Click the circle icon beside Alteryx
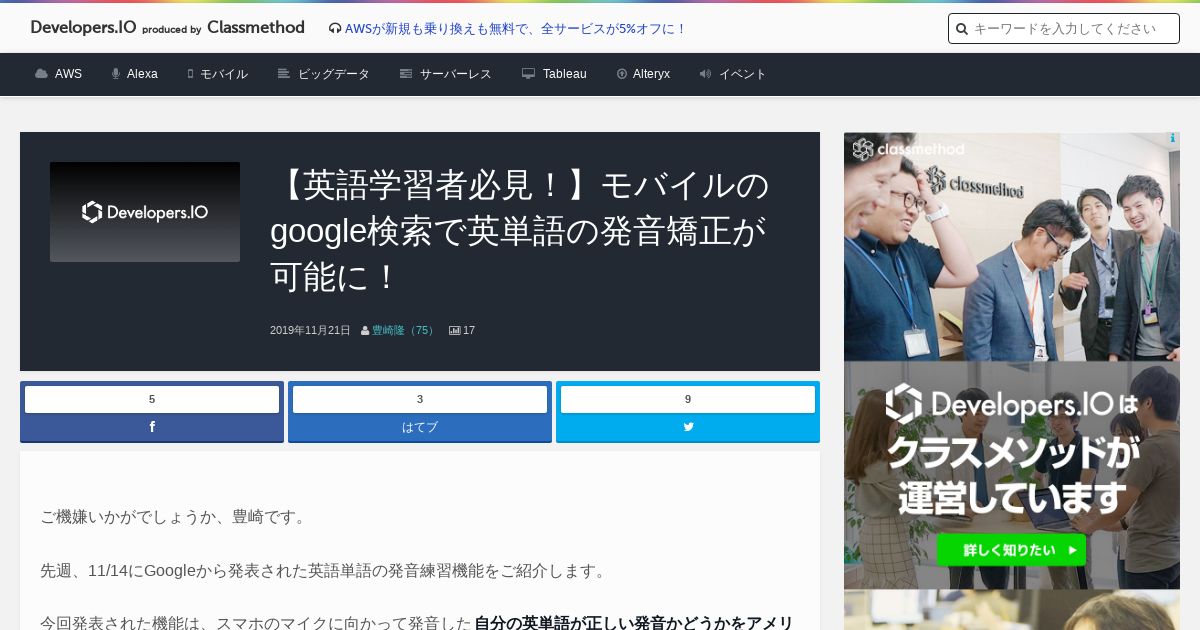The width and height of the screenshot is (1200, 630). pos(622,74)
